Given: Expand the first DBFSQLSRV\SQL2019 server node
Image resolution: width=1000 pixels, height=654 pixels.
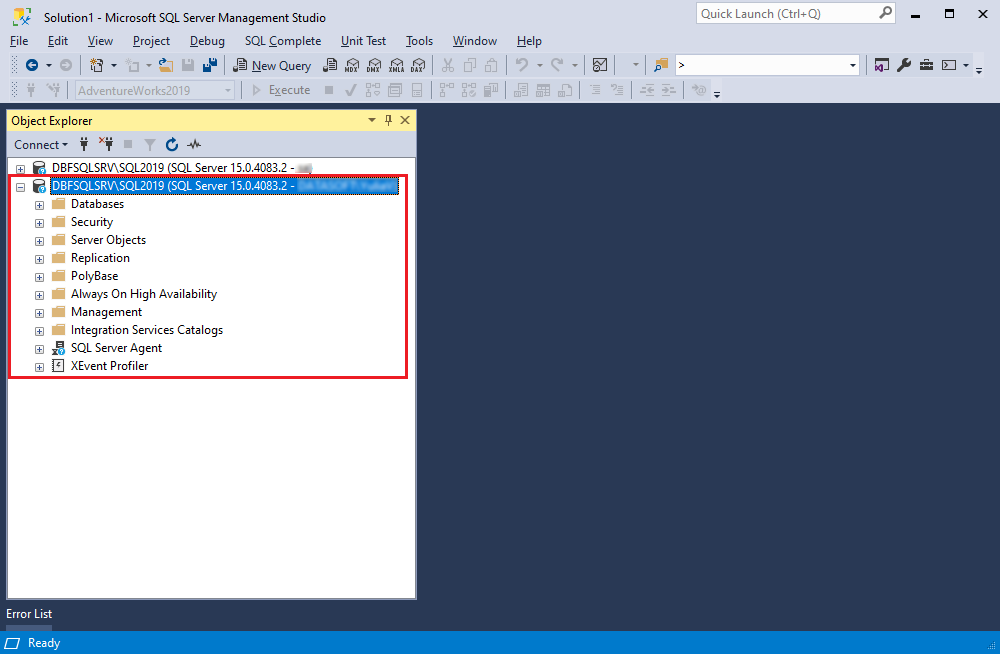Looking at the screenshot, I should [x=20, y=169].
